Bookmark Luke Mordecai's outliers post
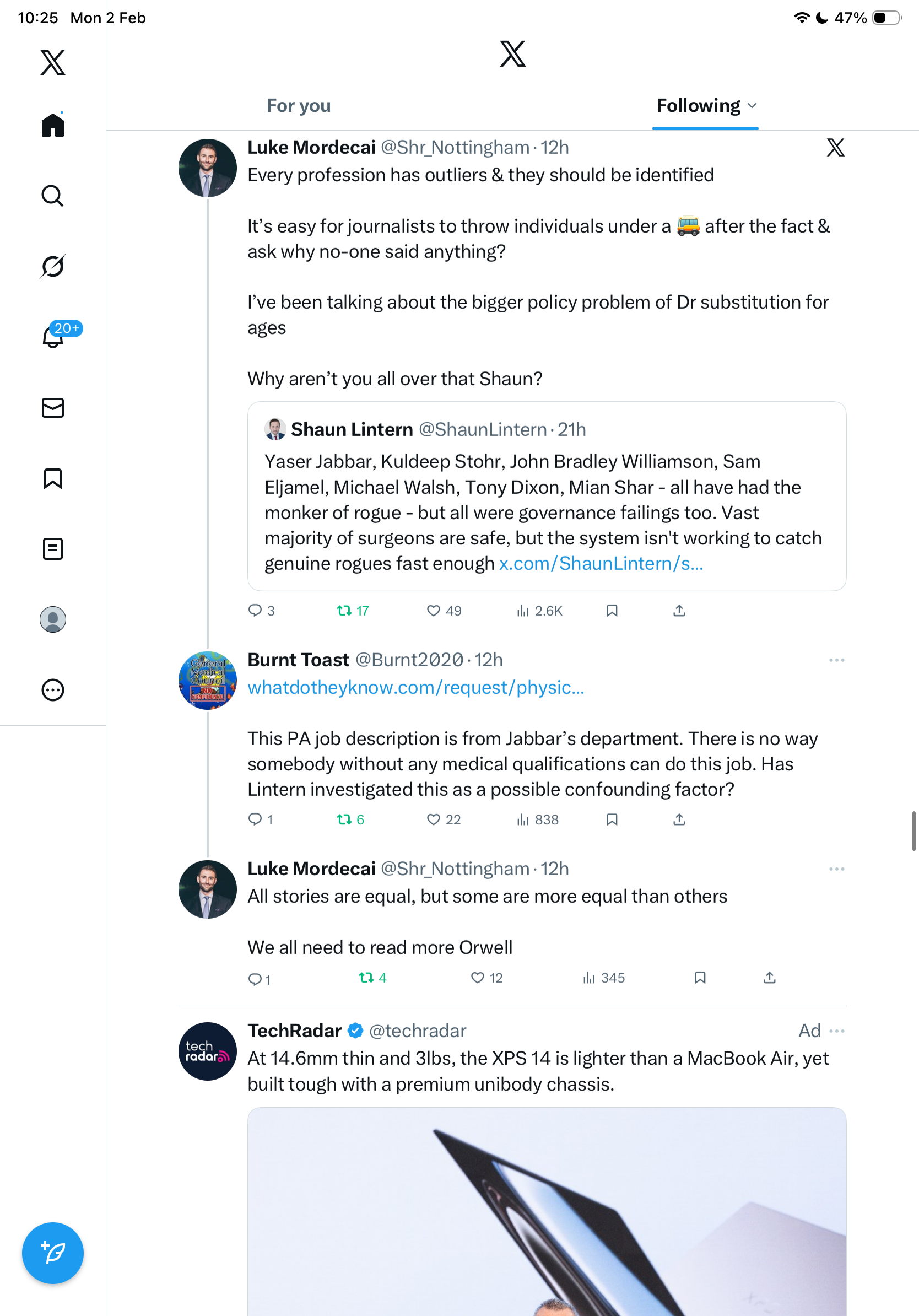 [x=612, y=611]
